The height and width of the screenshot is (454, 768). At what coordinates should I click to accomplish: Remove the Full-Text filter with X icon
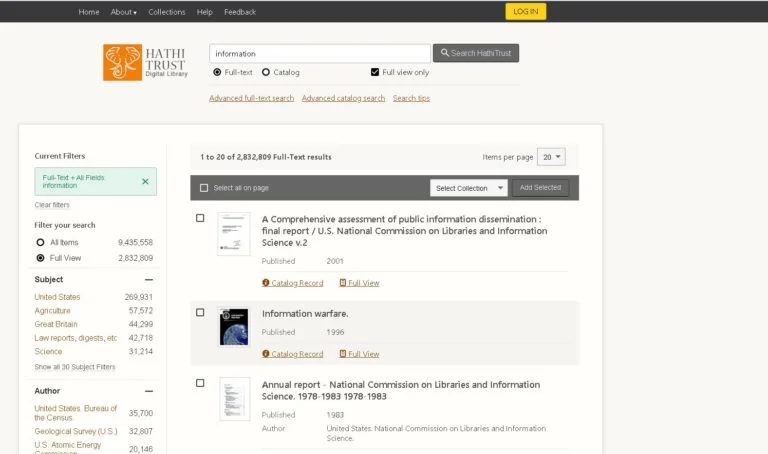coord(145,181)
